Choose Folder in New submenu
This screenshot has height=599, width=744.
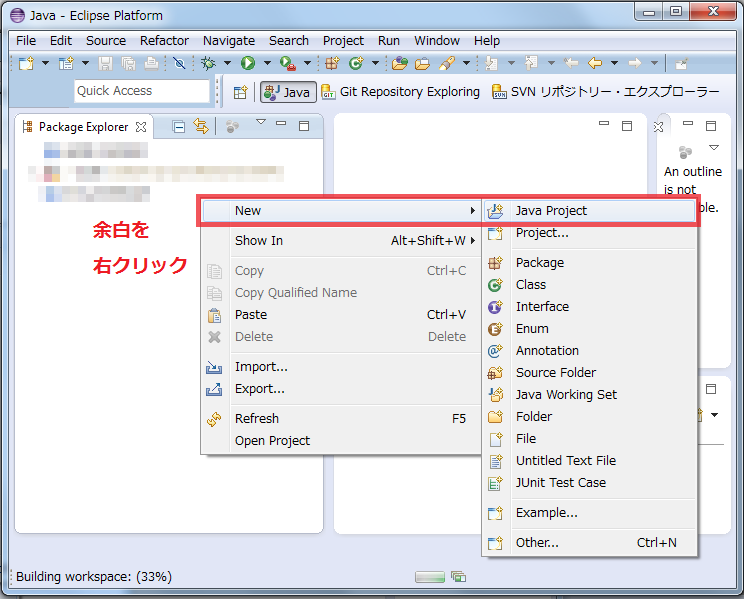590,417
